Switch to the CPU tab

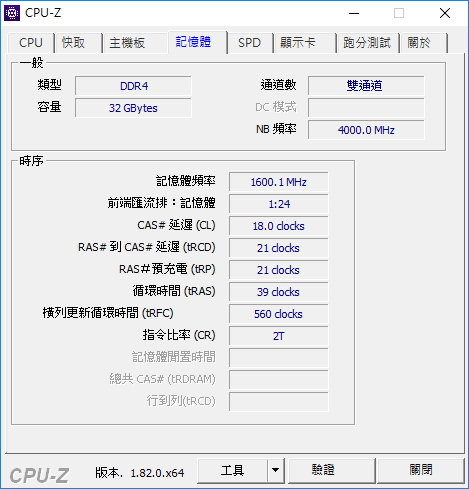click(x=31, y=43)
